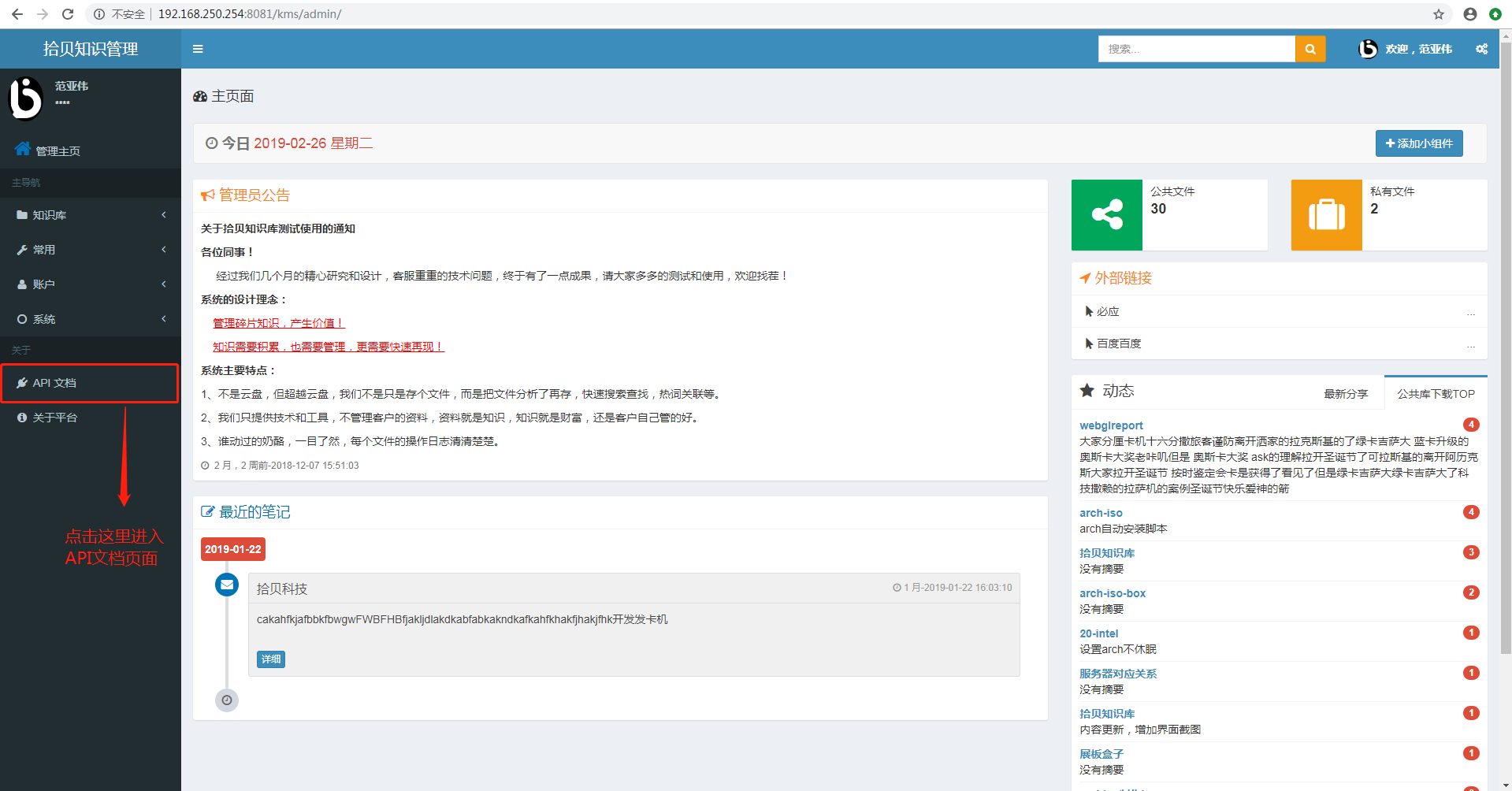
Task: Click the circle icon for 系统
Action: [22, 319]
